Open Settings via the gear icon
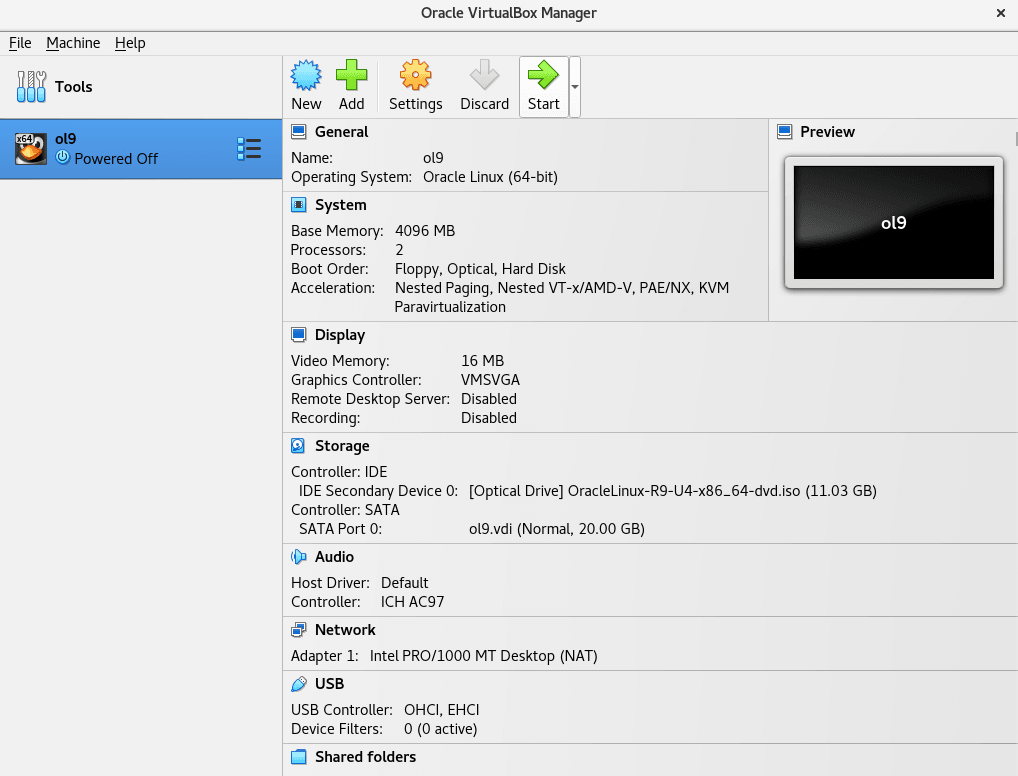 pyautogui.click(x=416, y=75)
